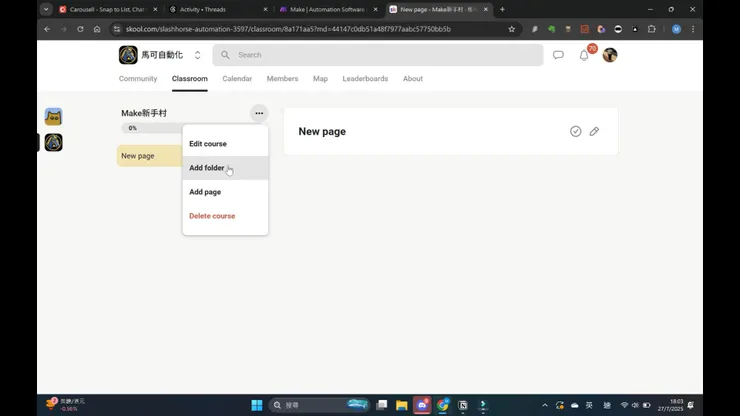Select the cat group icon in sidebar
Viewport: 740px width, 416px height.
(53, 117)
